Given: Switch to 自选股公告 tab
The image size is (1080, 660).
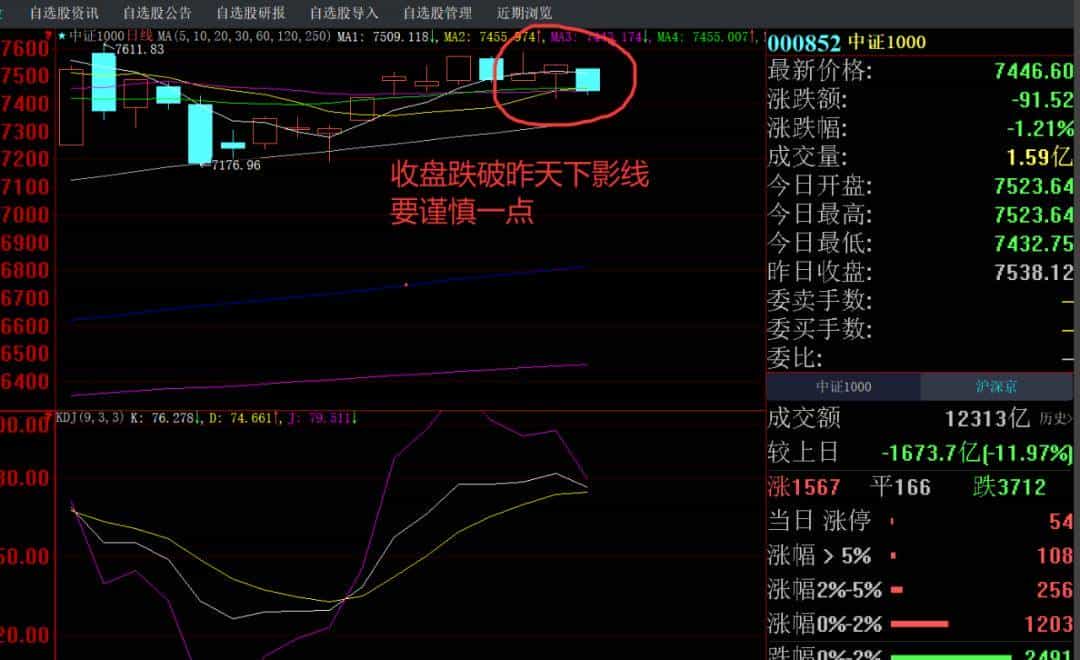Looking at the screenshot, I should 157,13.
